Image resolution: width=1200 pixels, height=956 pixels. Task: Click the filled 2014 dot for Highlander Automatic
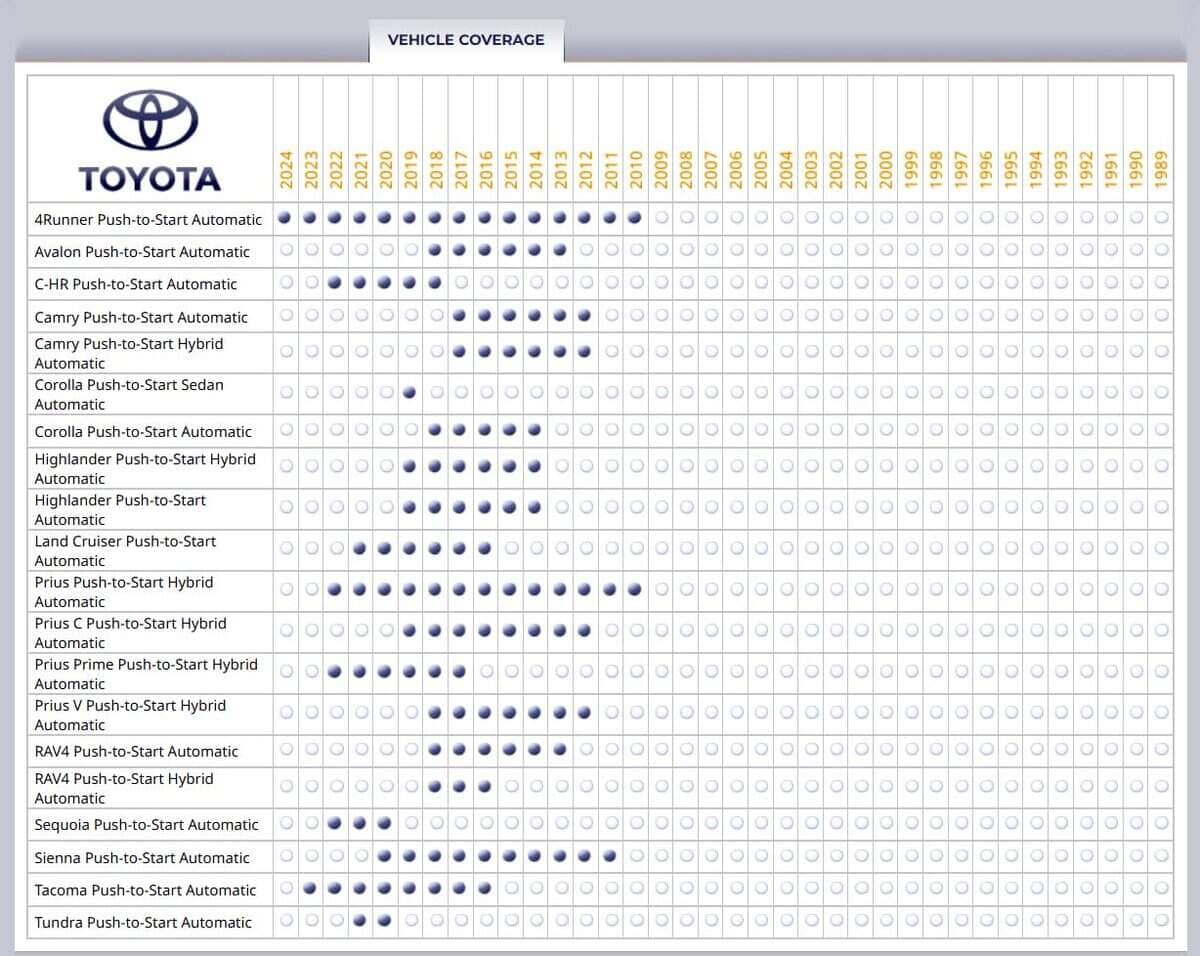tap(535, 507)
